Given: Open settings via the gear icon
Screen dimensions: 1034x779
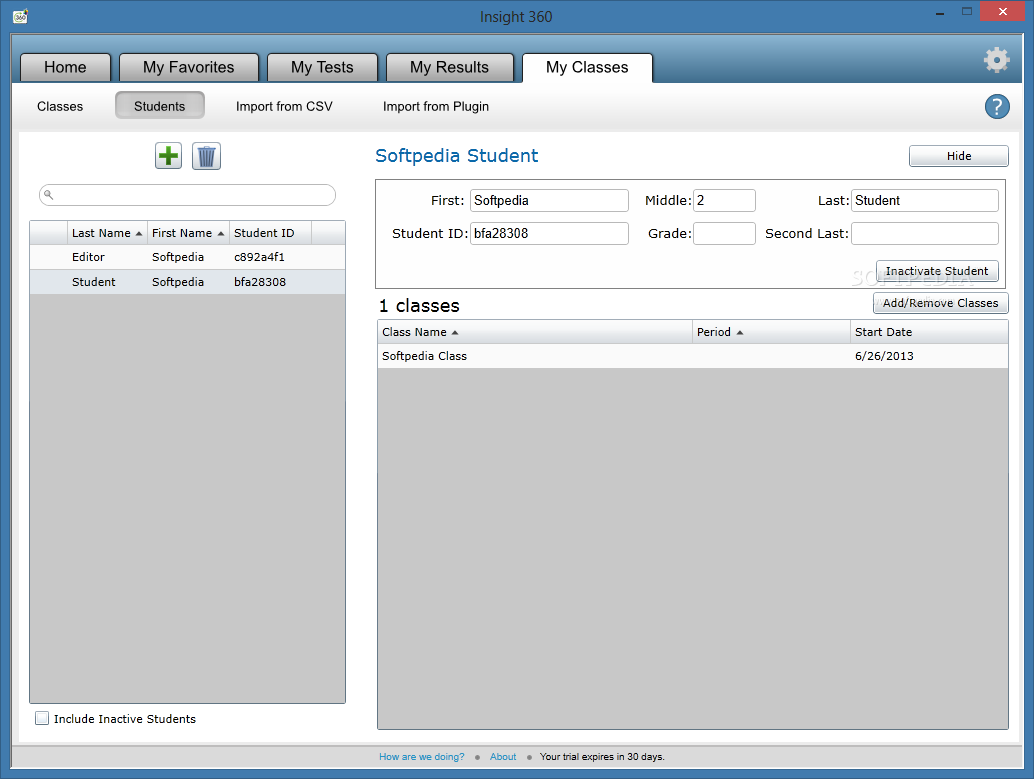Looking at the screenshot, I should [996, 60].
